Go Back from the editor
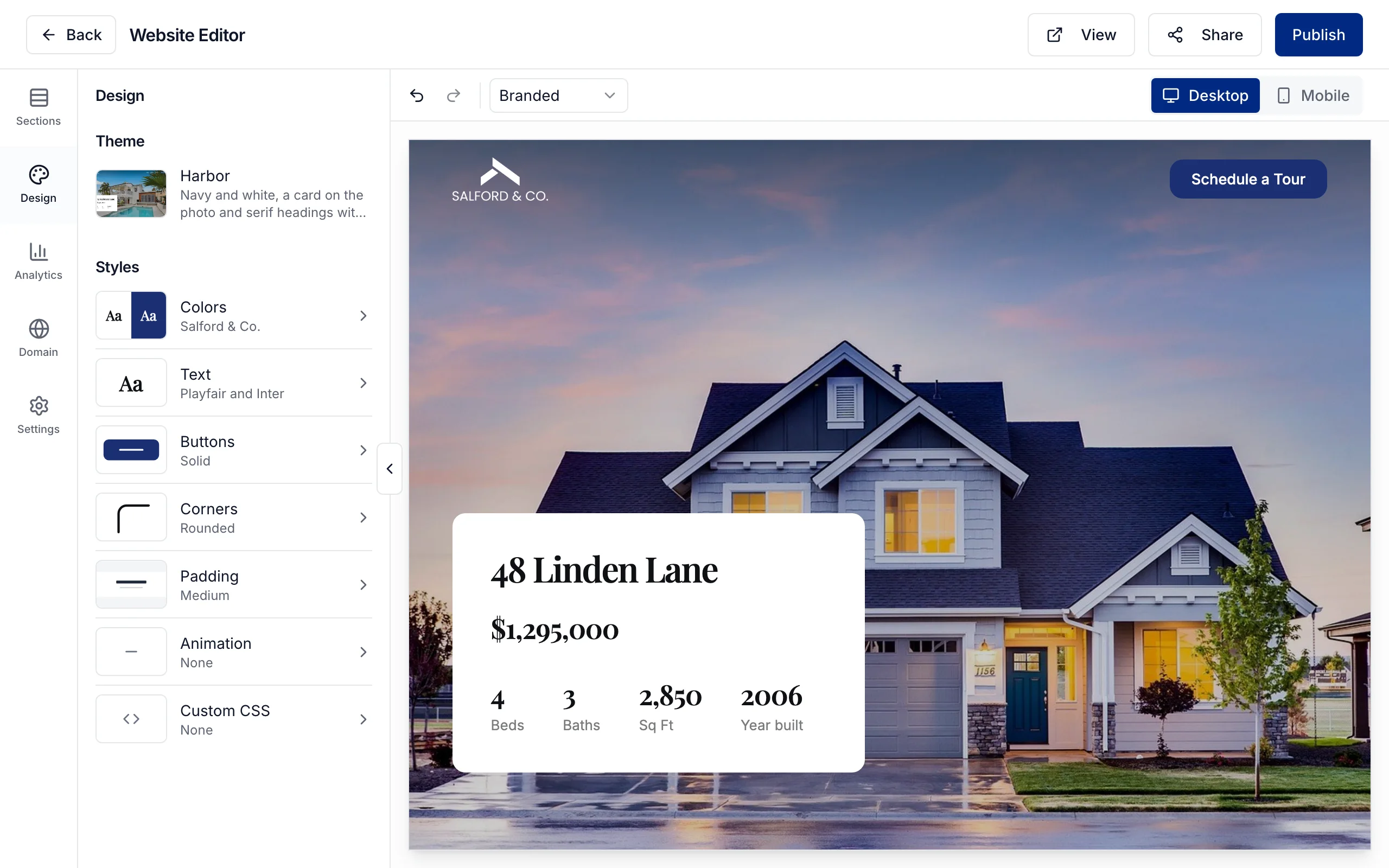Screen dimensions: 1389x868 (x=71, y=34)
